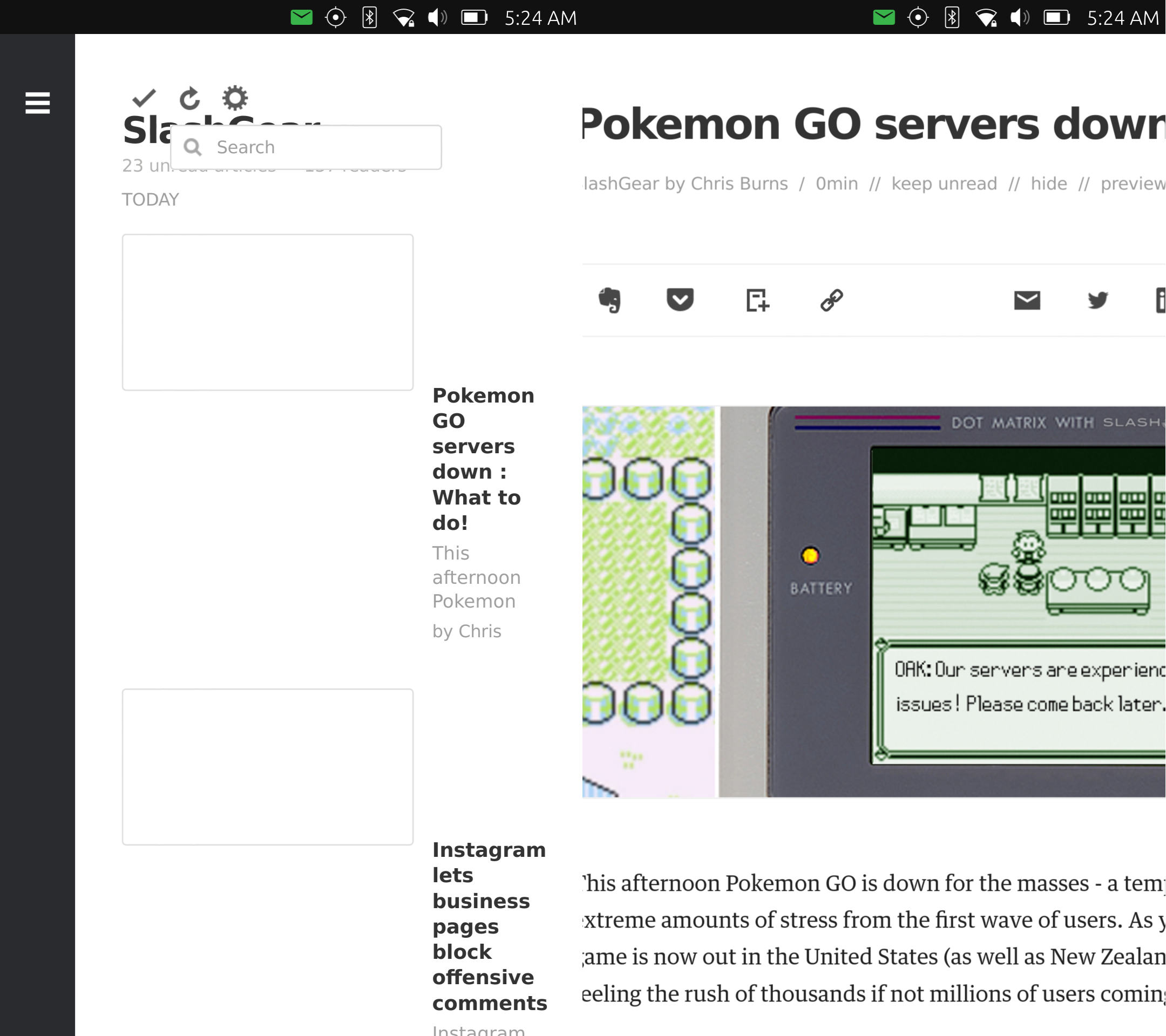Add article to a board
Screen dimensions: 1166x1036
click(757, 300)
